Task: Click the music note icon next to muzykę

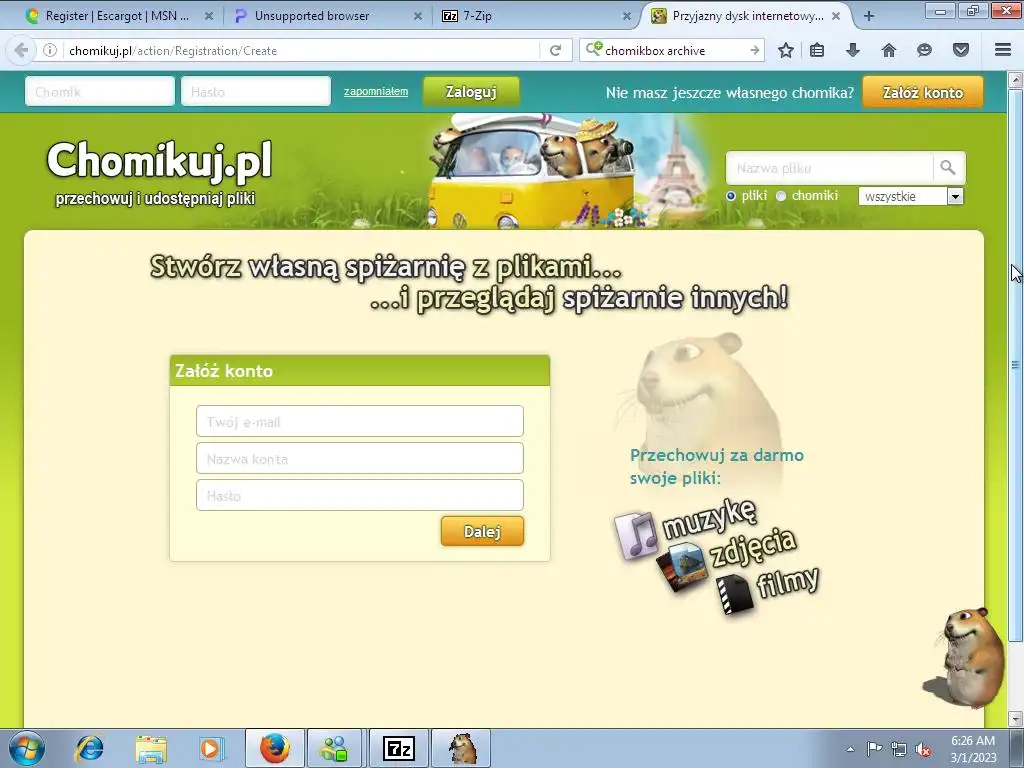Action: pyautogui.click(x=635, y=536)
